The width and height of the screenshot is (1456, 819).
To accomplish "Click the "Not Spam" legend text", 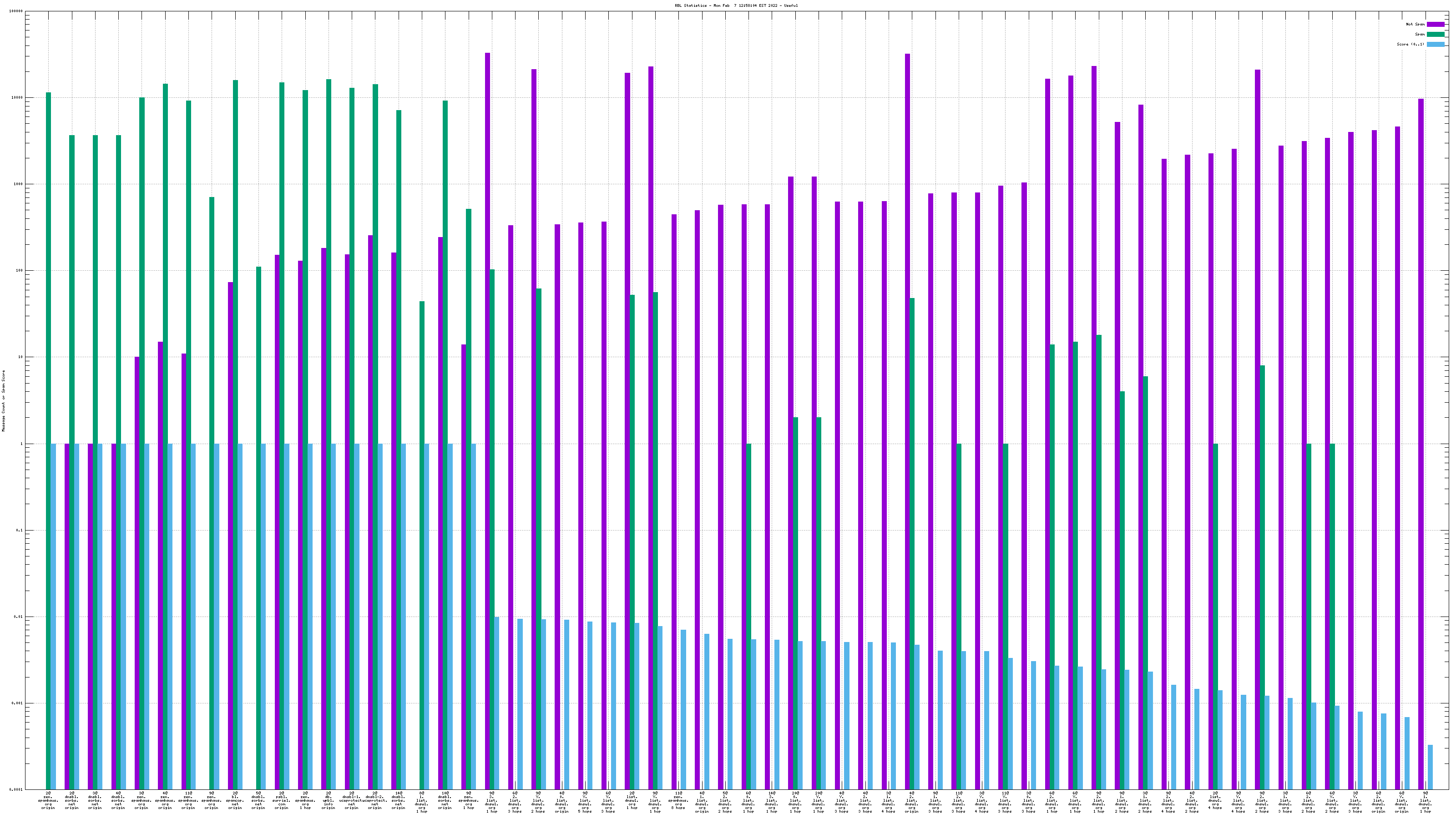I will click(x=1416, y=24).
